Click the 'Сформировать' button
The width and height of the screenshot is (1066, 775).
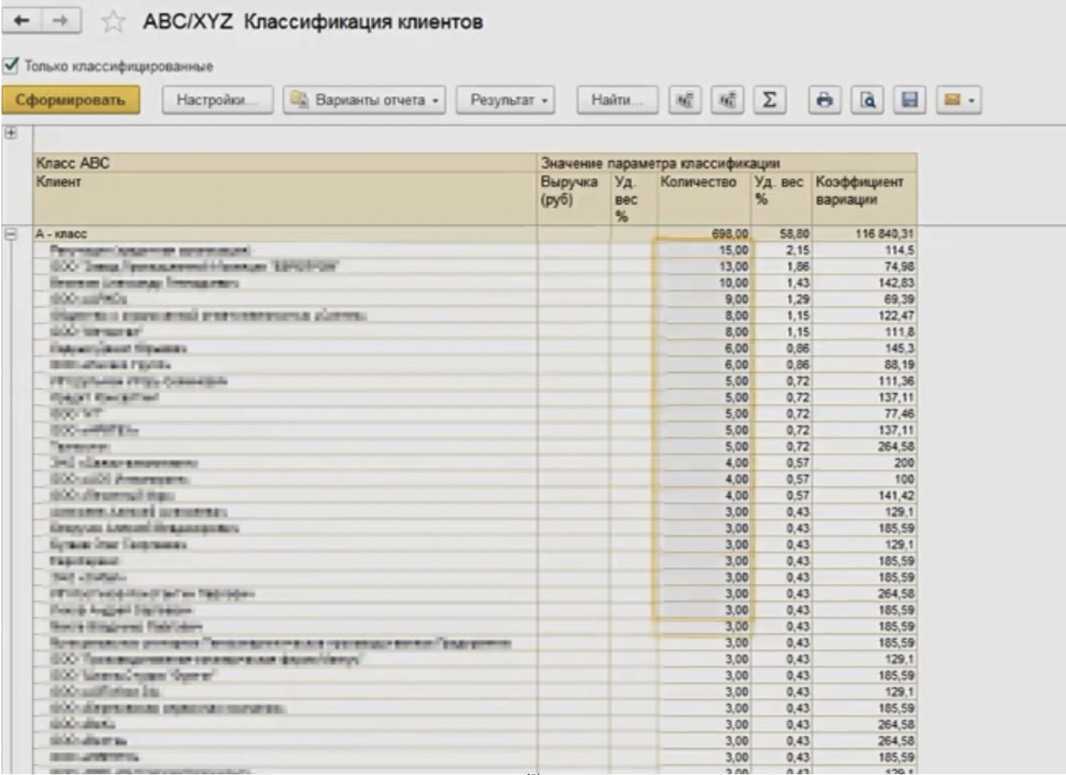70,100
